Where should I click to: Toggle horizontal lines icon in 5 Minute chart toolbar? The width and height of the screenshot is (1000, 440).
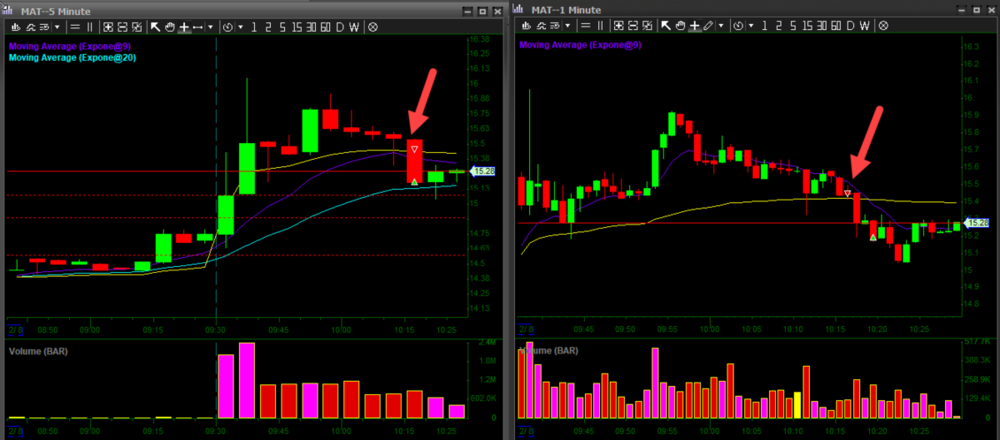coord(74,27)
